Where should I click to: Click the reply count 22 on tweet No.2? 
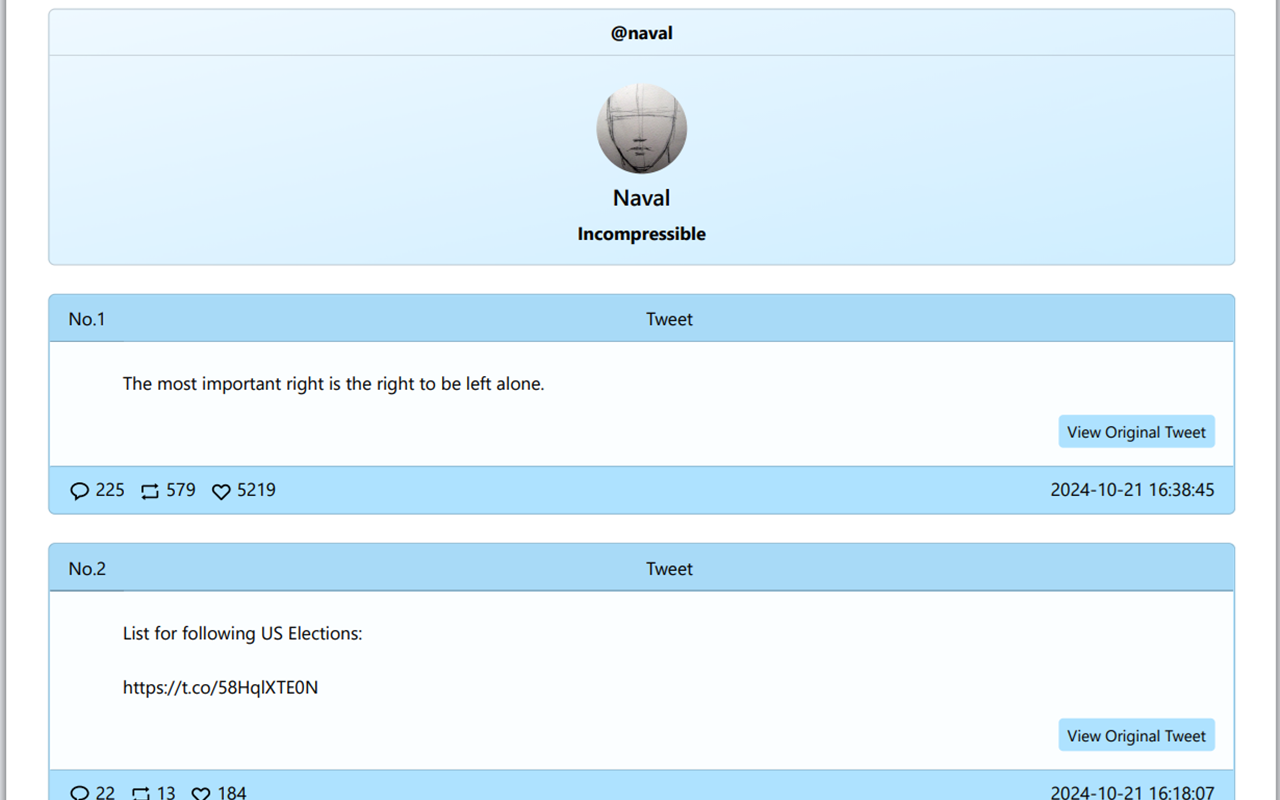coord(105,793)
